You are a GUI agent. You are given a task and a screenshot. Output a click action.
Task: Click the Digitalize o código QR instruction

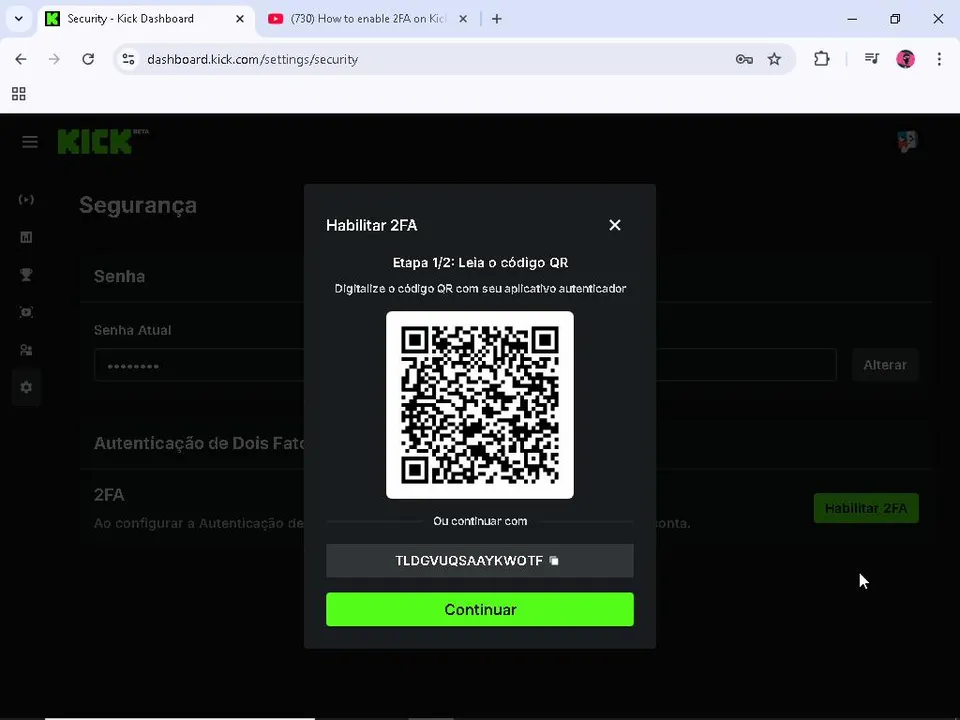tap(480, 288)
